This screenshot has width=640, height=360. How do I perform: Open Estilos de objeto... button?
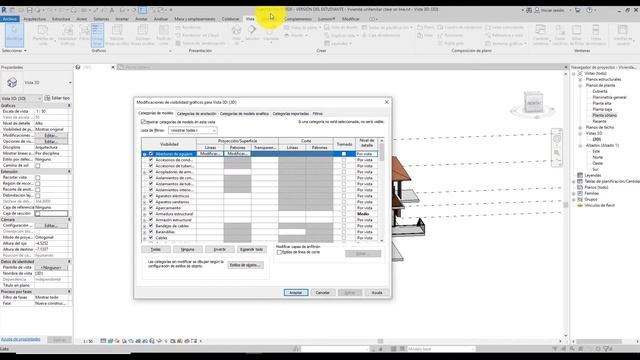tap(245, 265)
